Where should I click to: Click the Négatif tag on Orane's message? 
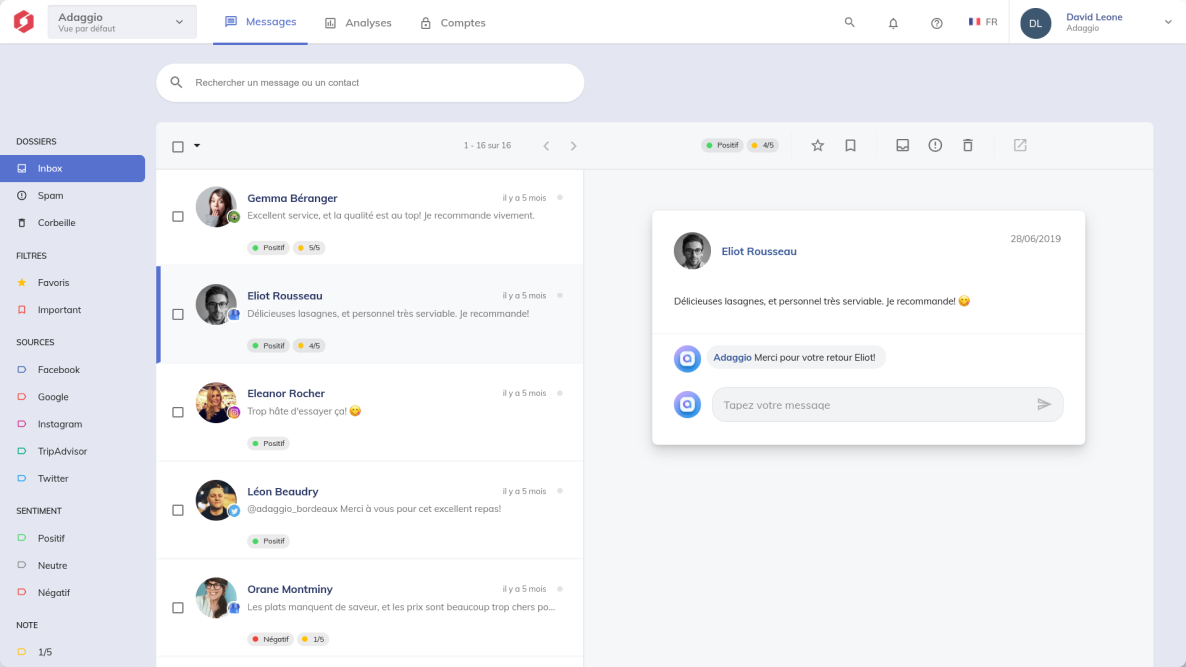[270, 639]
